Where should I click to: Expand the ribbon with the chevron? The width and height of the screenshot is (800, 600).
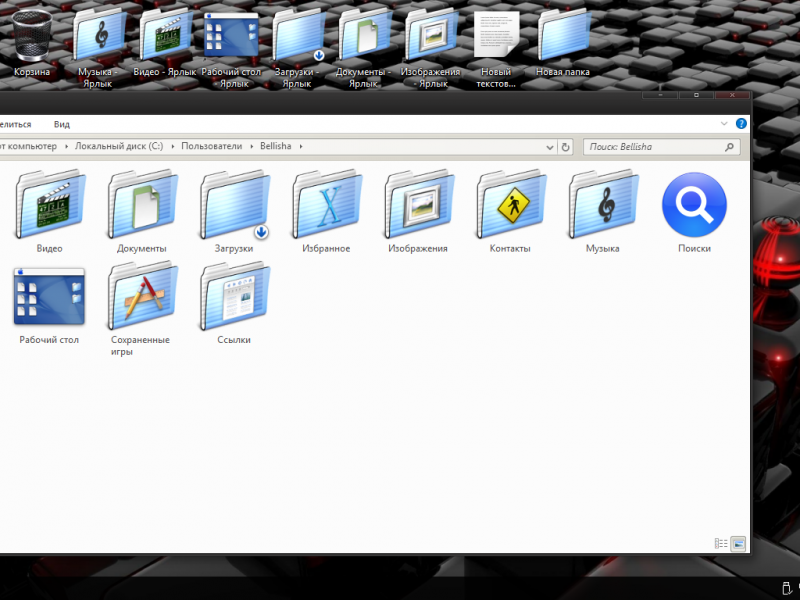click(723, 123)
